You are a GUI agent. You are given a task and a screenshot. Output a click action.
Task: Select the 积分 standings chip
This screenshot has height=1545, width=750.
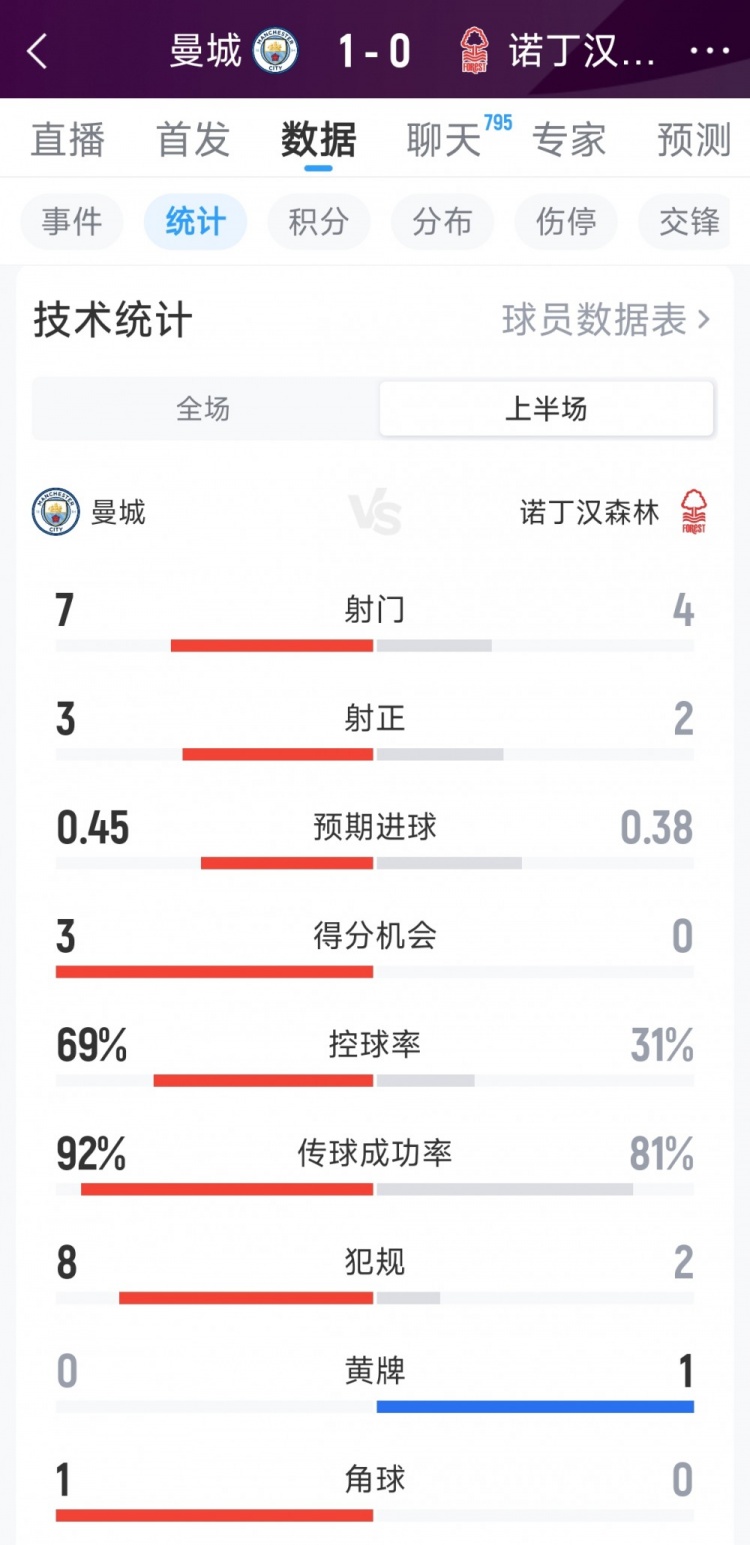pos(318,222)
